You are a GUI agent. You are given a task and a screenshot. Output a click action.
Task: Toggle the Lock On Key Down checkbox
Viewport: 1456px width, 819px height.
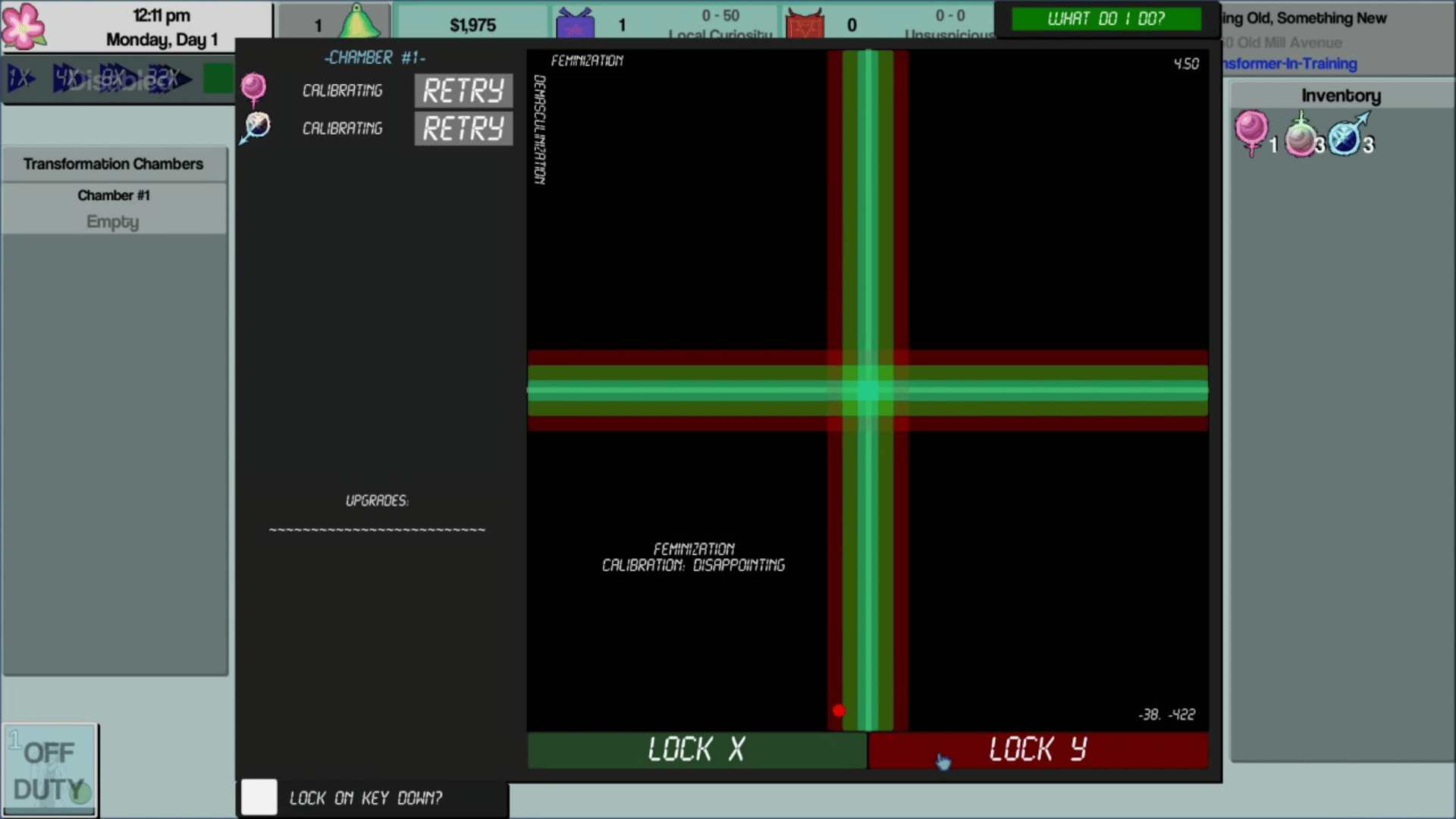(259, 797)
